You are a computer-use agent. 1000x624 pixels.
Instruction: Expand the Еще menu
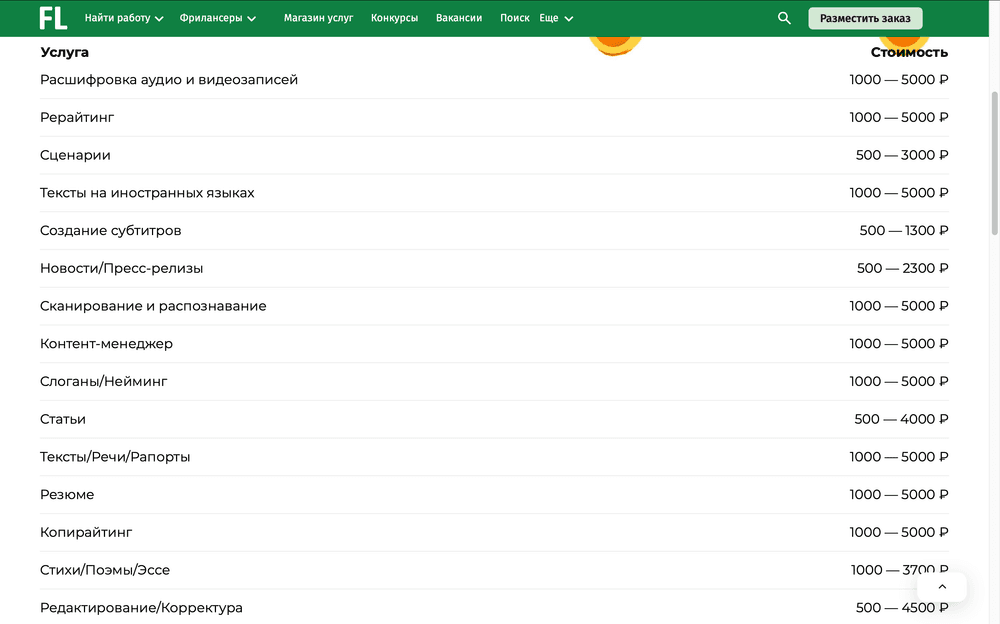(556, 18)
